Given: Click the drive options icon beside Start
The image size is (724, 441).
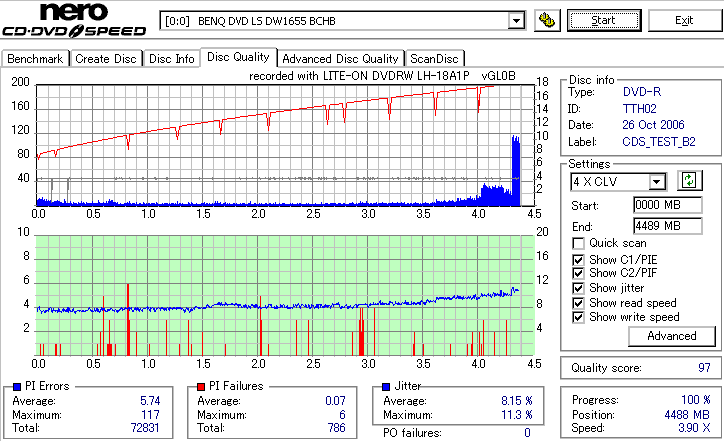Looking at the screenshot, I should pos(547,20).
